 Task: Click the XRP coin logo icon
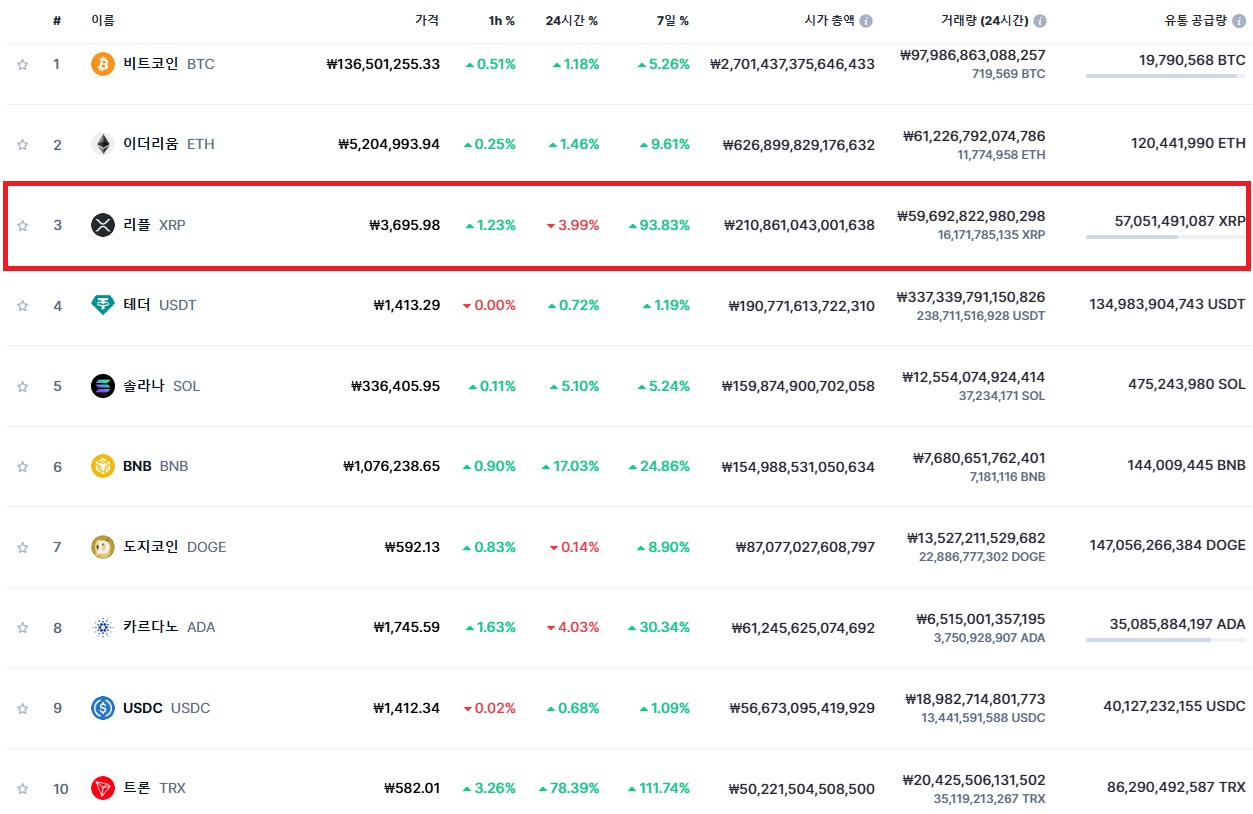click(x=103, y=225)
